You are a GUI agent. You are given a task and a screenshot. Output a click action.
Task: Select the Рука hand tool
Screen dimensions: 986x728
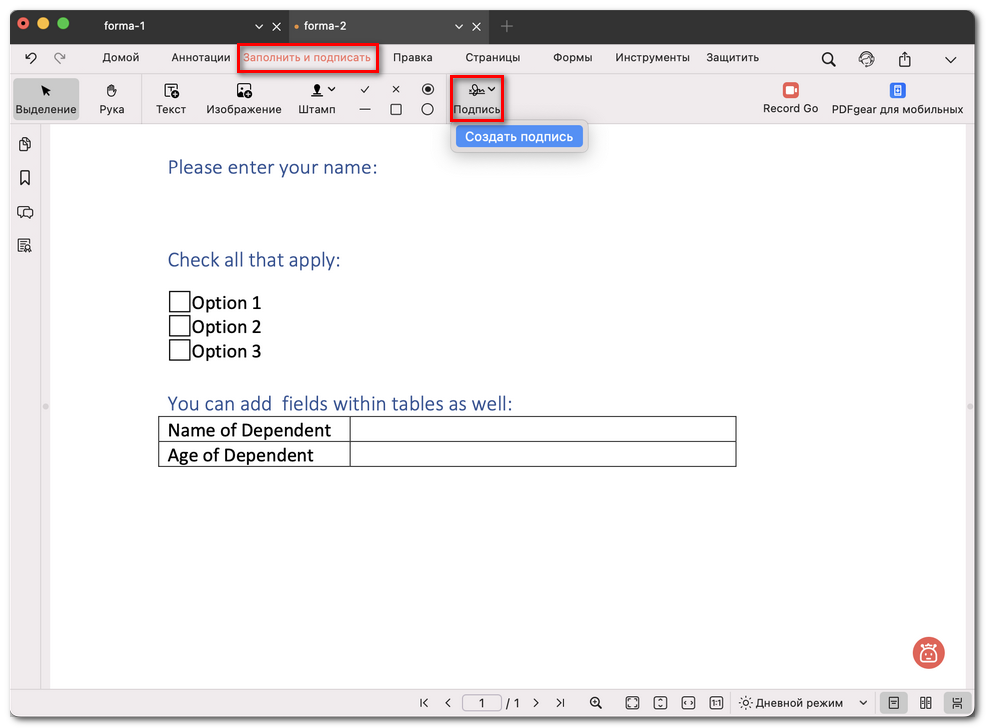tap(112, 98)
